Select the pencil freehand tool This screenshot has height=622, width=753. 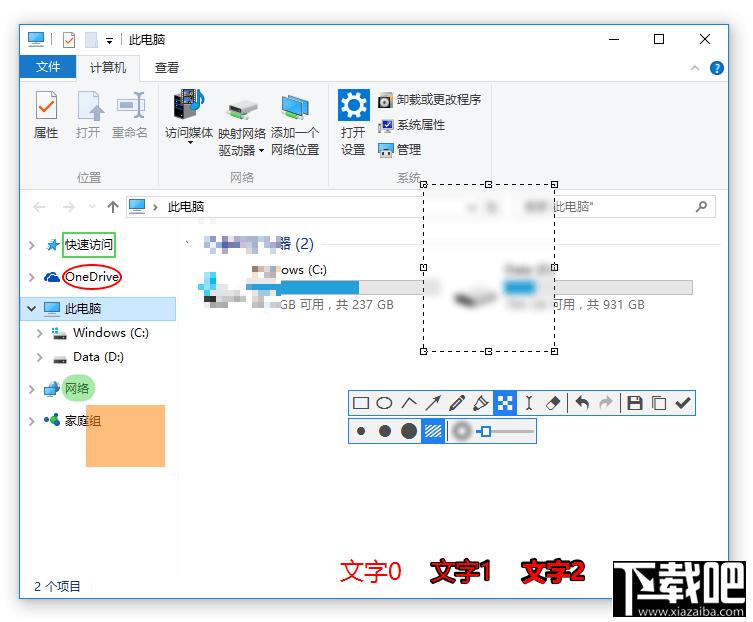coord(457,403)
